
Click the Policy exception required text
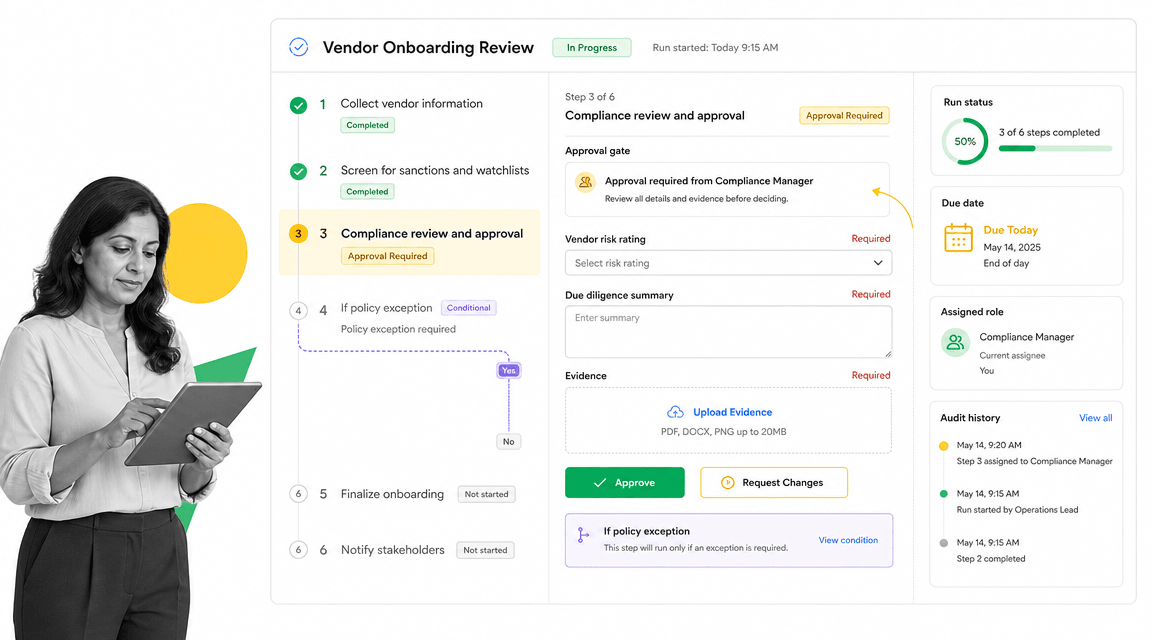pos(398,329)
